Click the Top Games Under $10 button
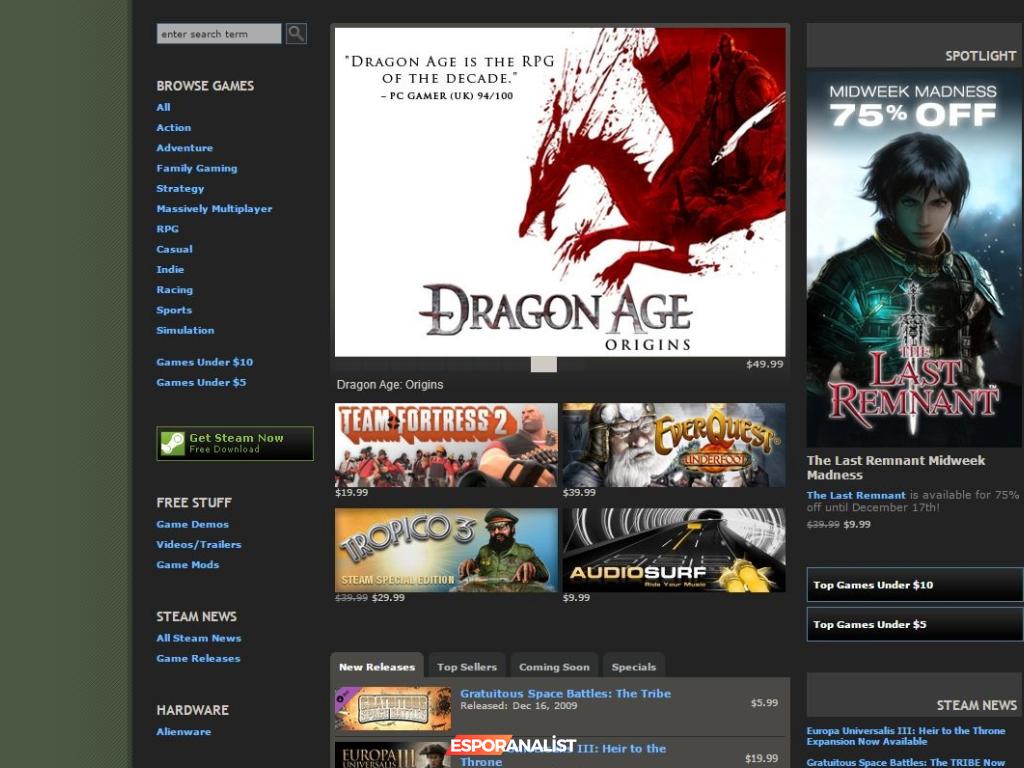This screenshot has height=768, width=1024. click(914, 585)
